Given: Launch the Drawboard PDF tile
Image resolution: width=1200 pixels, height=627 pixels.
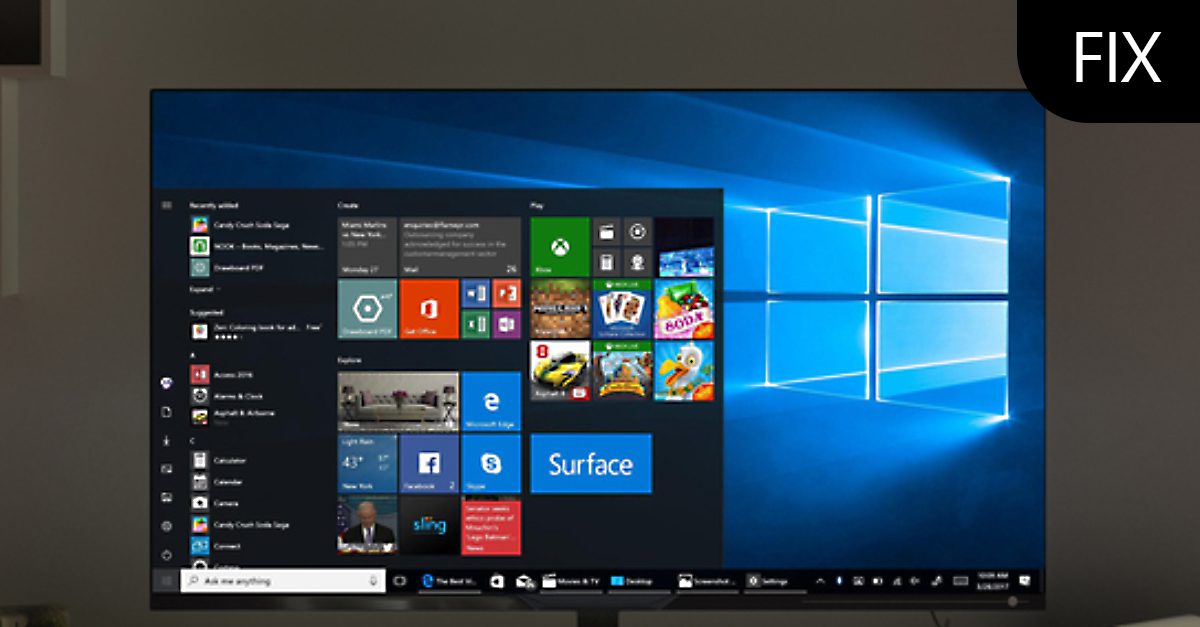Looking at the screenshot, I should click(x=367, y=308).
